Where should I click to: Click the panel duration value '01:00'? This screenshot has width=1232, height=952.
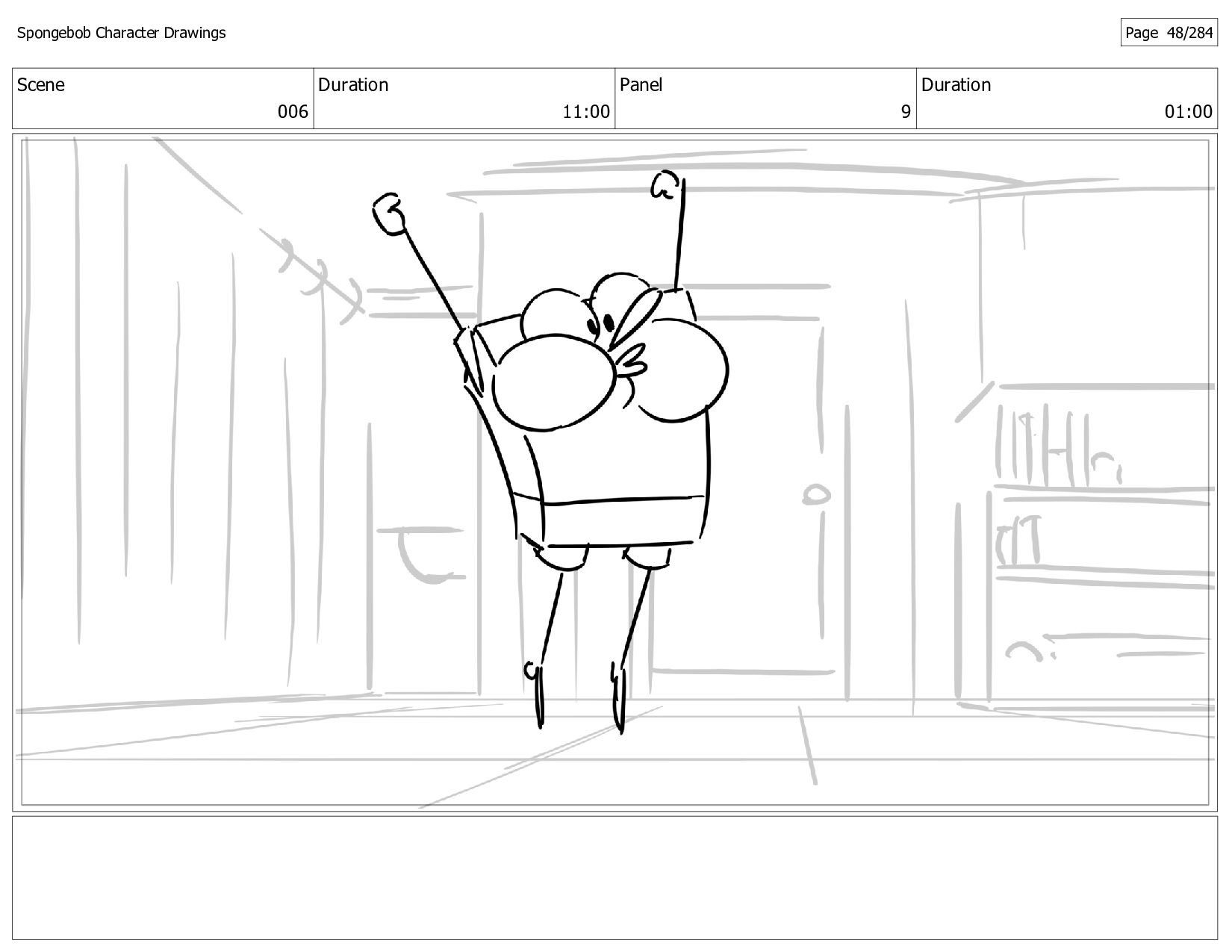click(1189, 112)
